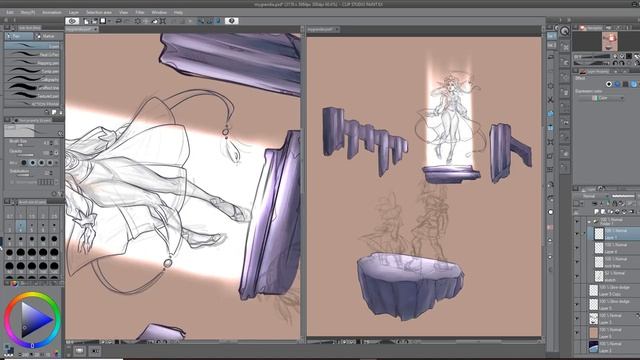This screenshot has height=360, width=640.
Task: Enable Tone effect icon in Layer Property
Action: coord(617,84)
